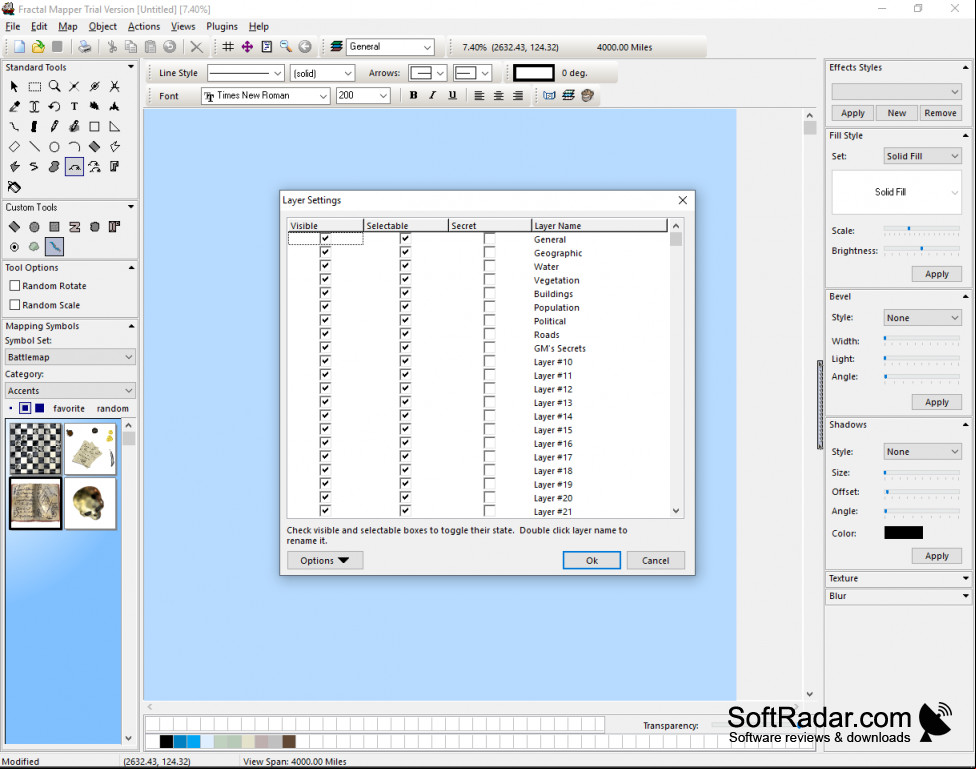Uncheck Visible for the Roads layer
This screenshot has height=769, width=976.
pos(325,334)
